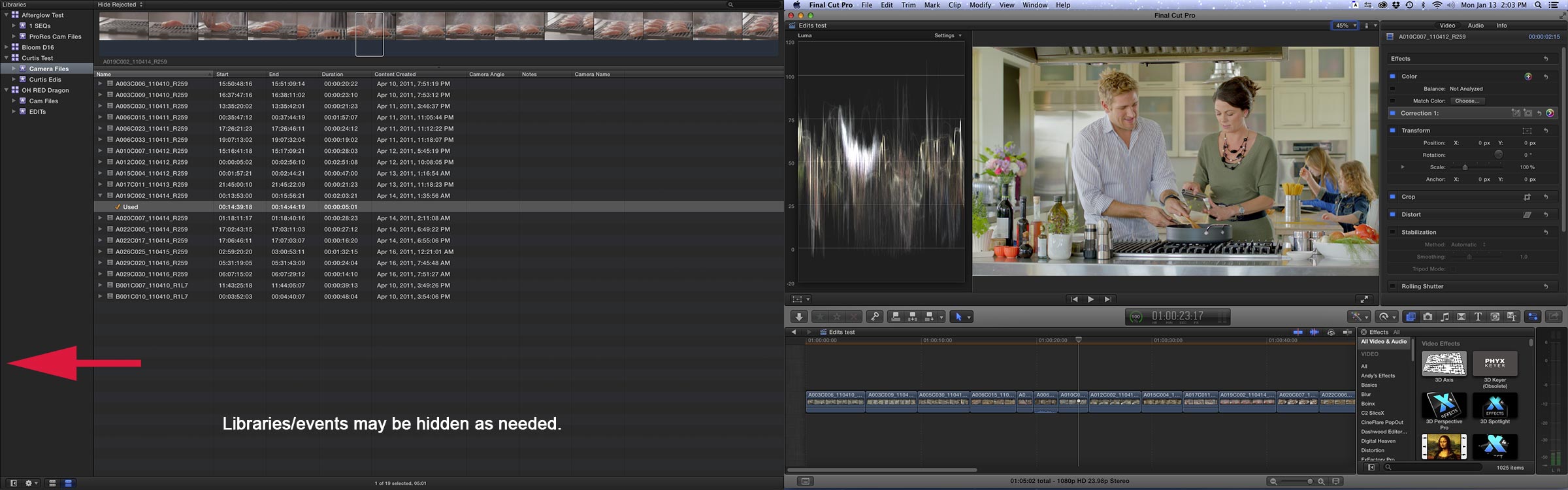Click the Insert clip edit button
Viewport: 1568px width, 490px height.
pos(913,317)
